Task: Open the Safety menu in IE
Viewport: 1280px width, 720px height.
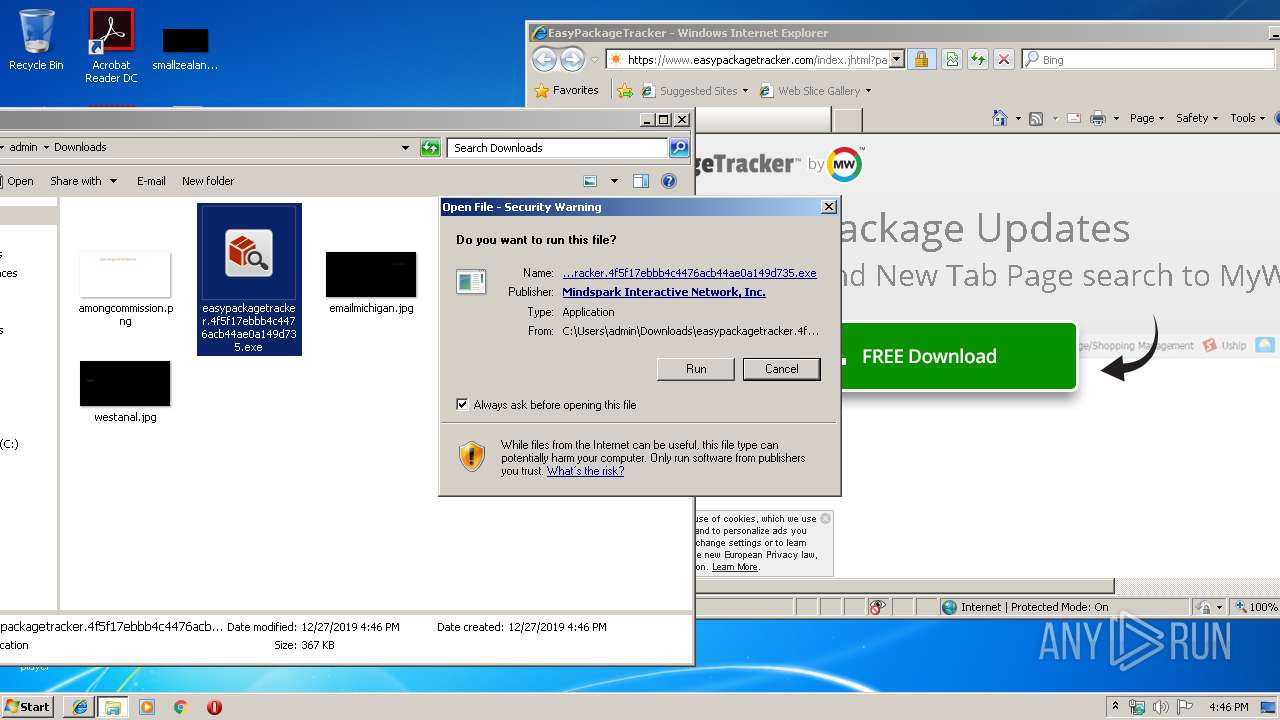Action: click(x=1197, y=118)
